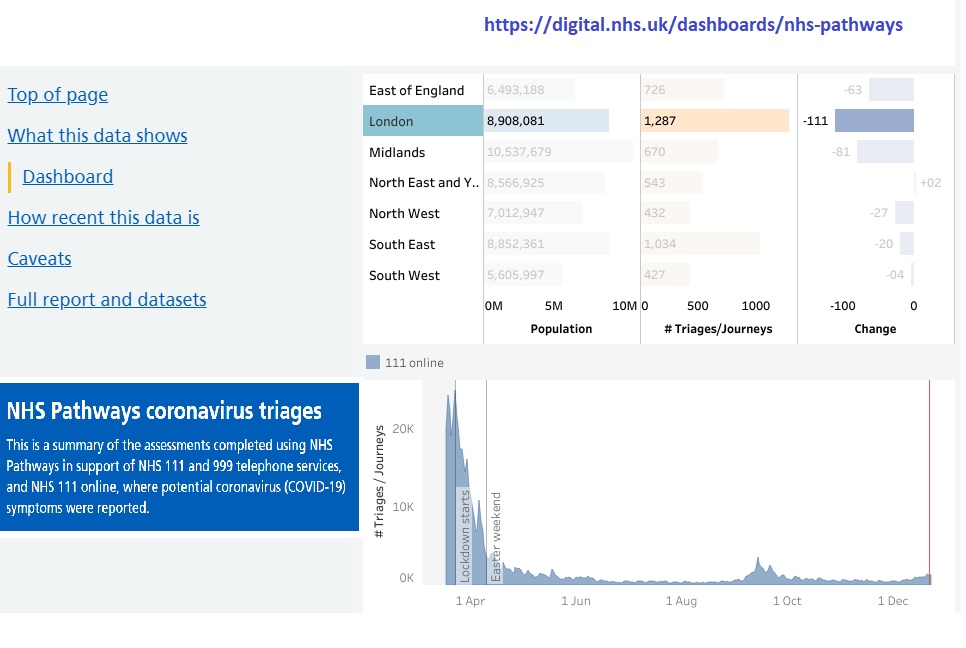Click the red latest-date line on chart
966x648 pixels.
click(x=930, y=482)
